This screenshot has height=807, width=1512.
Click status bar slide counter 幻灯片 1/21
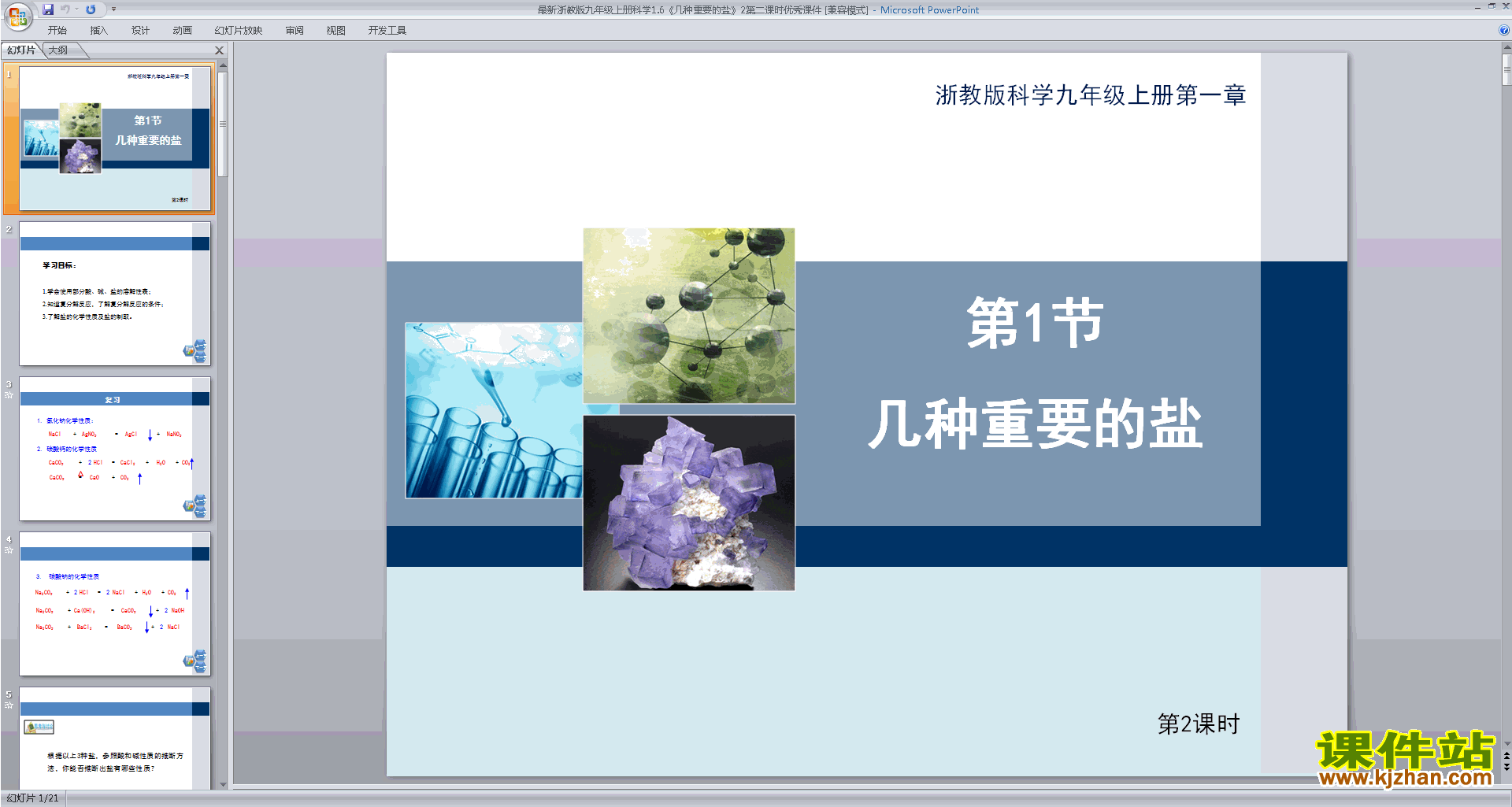coord(33,798)
